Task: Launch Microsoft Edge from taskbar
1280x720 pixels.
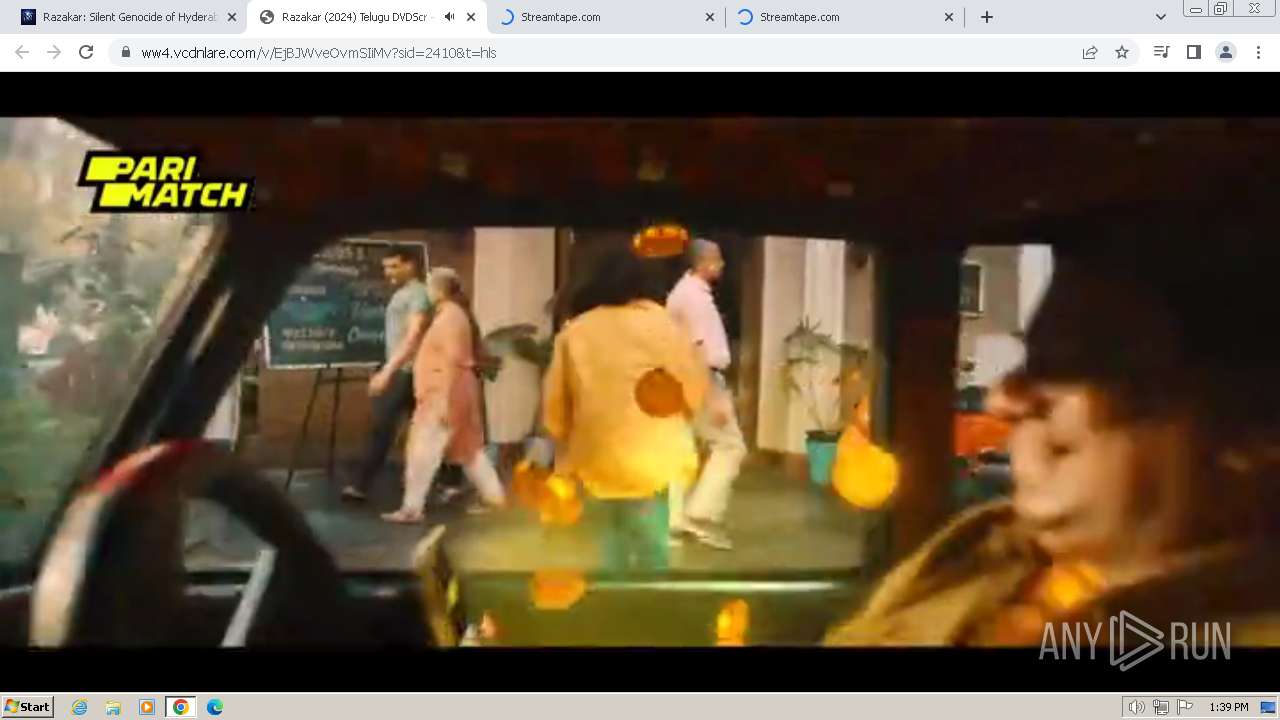Action: [x=215, y=707]
